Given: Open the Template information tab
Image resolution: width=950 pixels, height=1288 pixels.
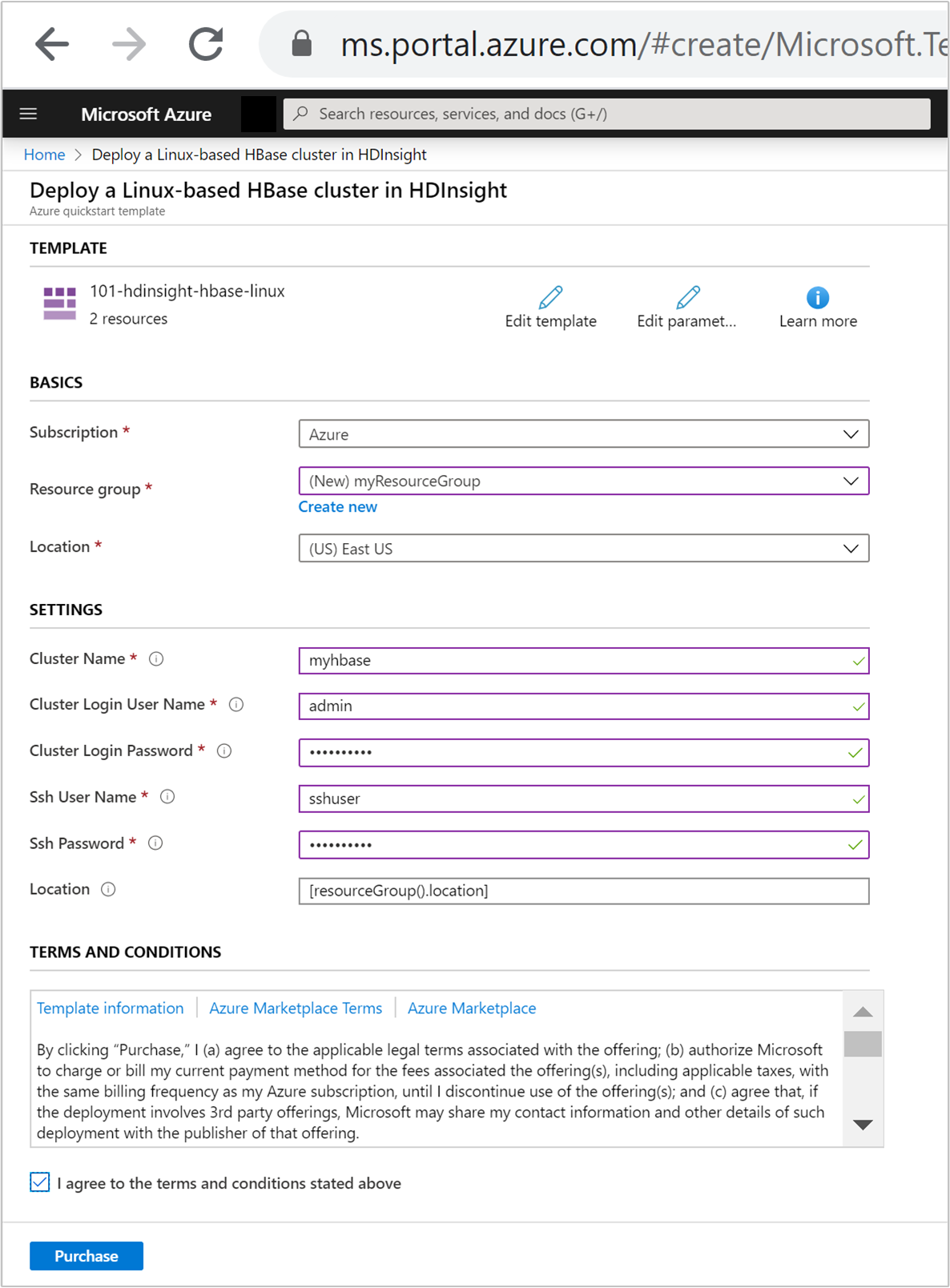Looking at the screenshot, I should coord(110,1008).
